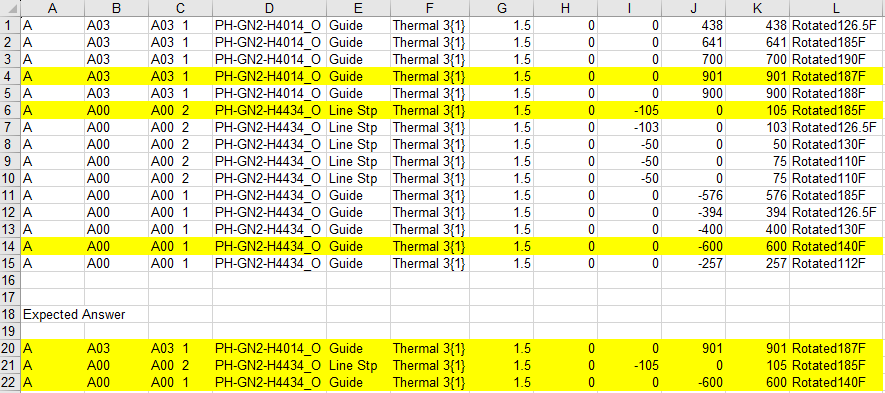885x393 pixels.
Task: Select row 20 header
Action: coord(10,348)
